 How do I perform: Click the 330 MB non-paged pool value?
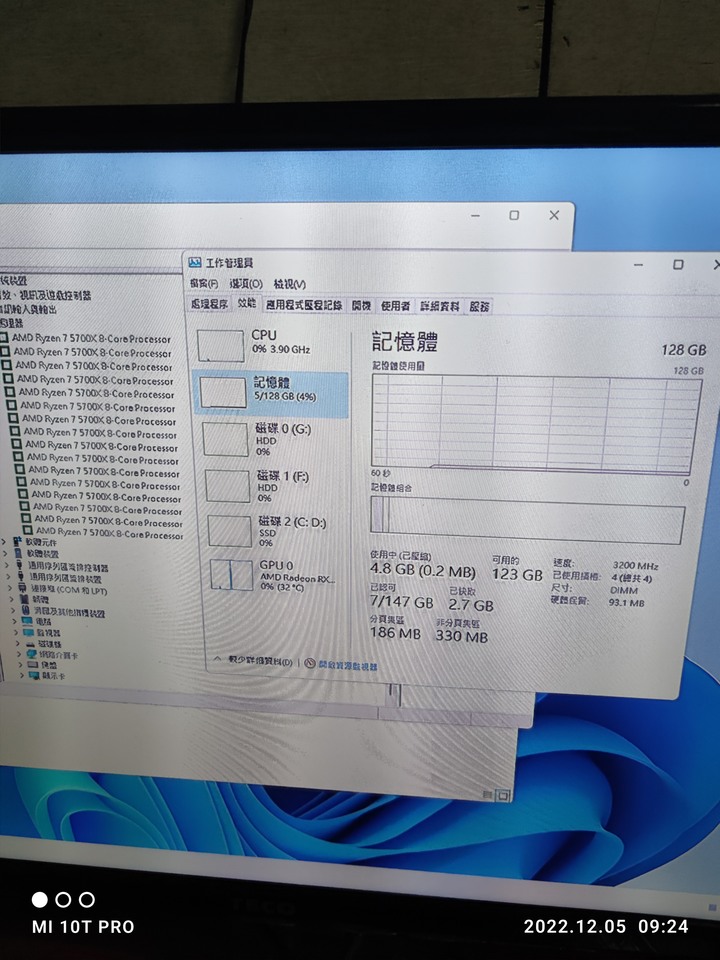(462, 637)
